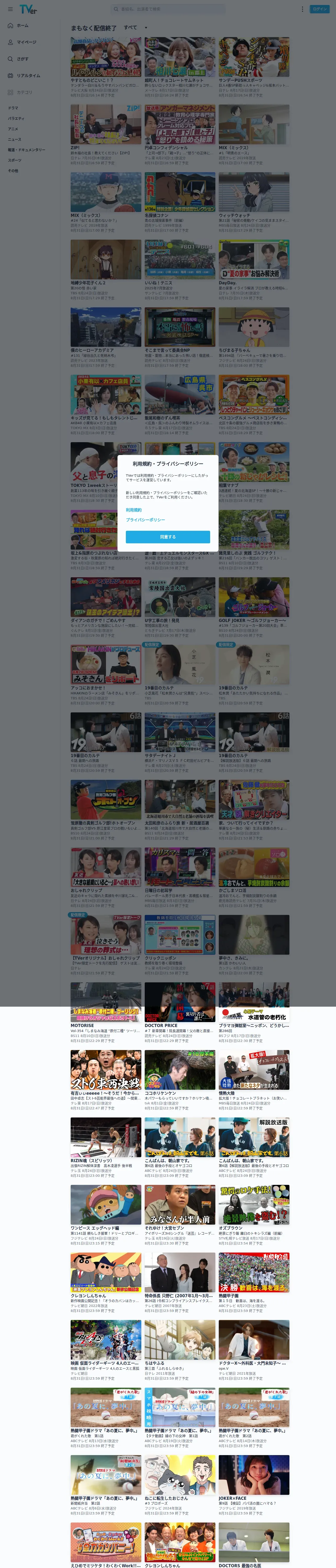Open さがす search page in sidebar

(23, 59)
